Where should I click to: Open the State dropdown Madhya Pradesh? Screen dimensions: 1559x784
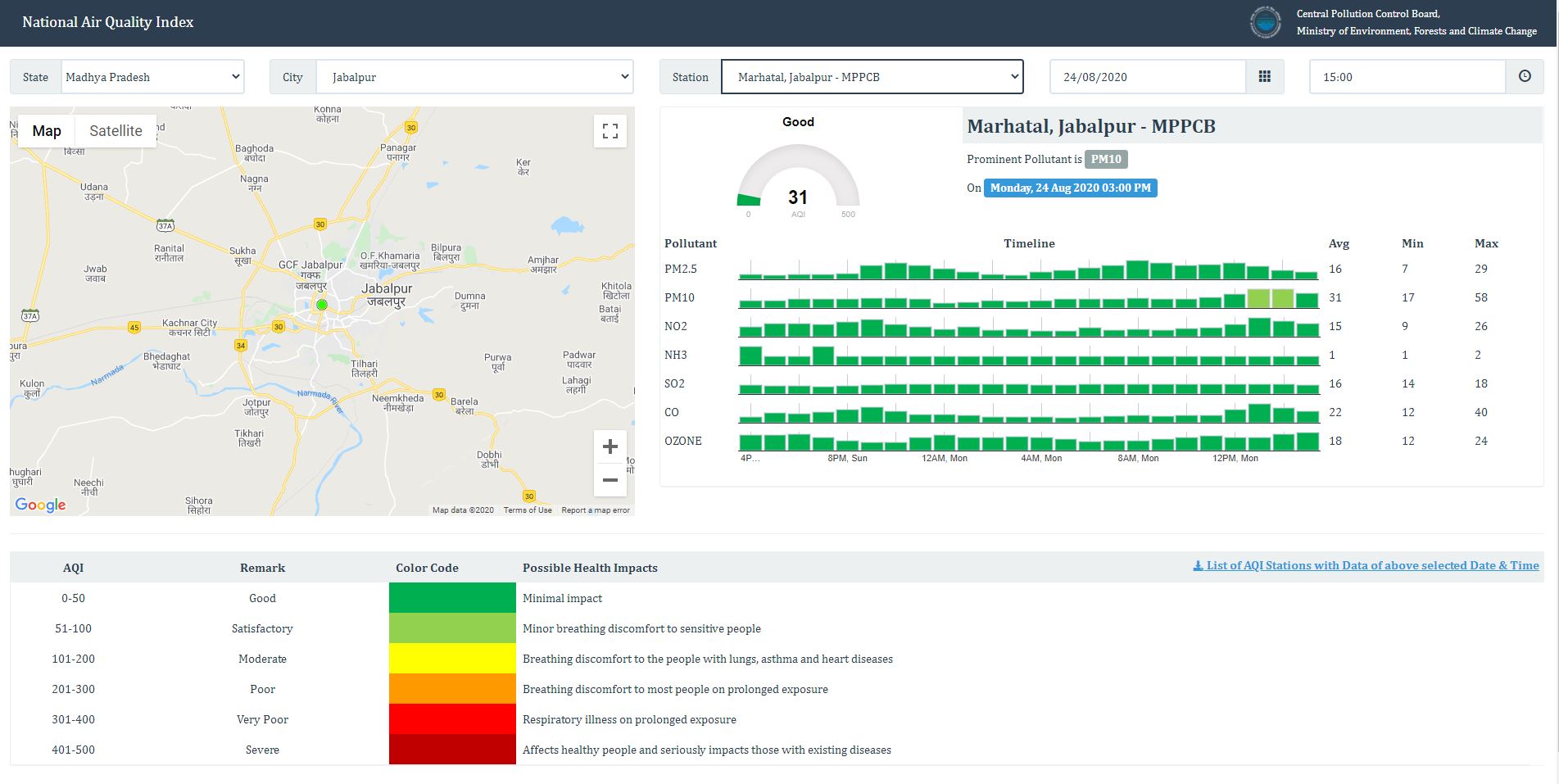tap(152, 77)
